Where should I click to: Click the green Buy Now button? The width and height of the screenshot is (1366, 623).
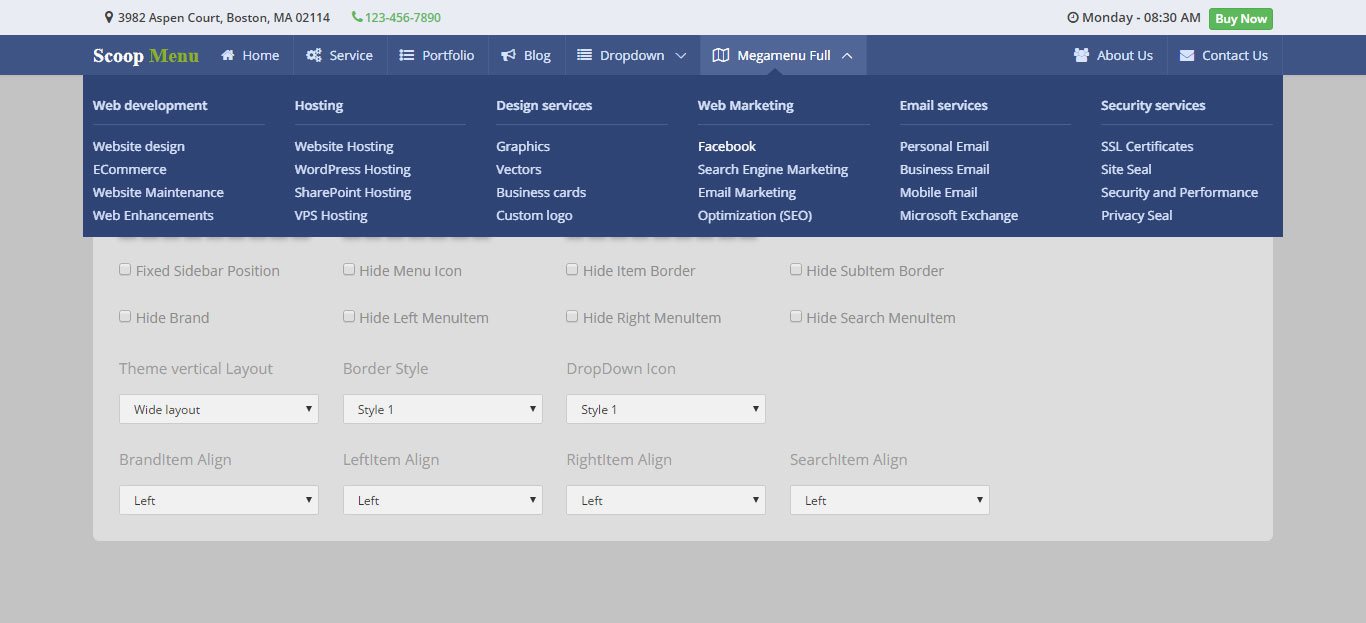tap(1240, 18)
